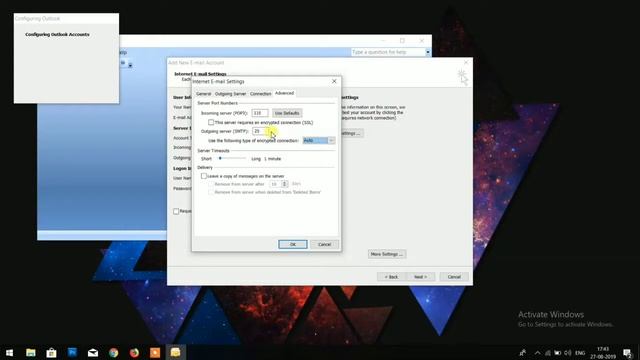Open the orange app icon on taskbar
The width and height of the screenshot is (640, 360).
[x=155, y=353]
